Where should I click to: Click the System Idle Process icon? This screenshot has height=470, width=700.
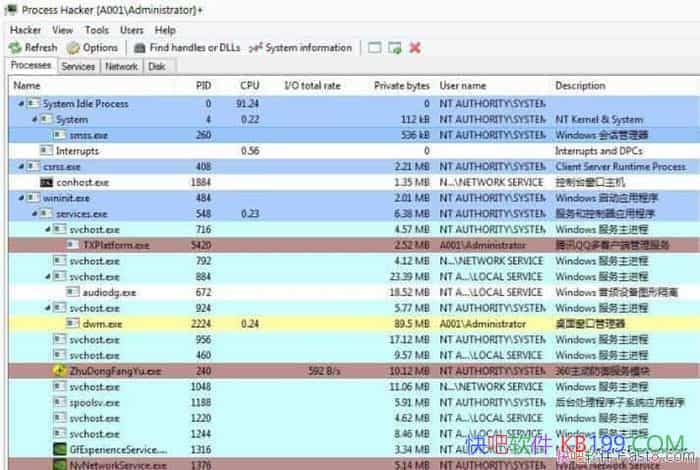coord(33,104)
